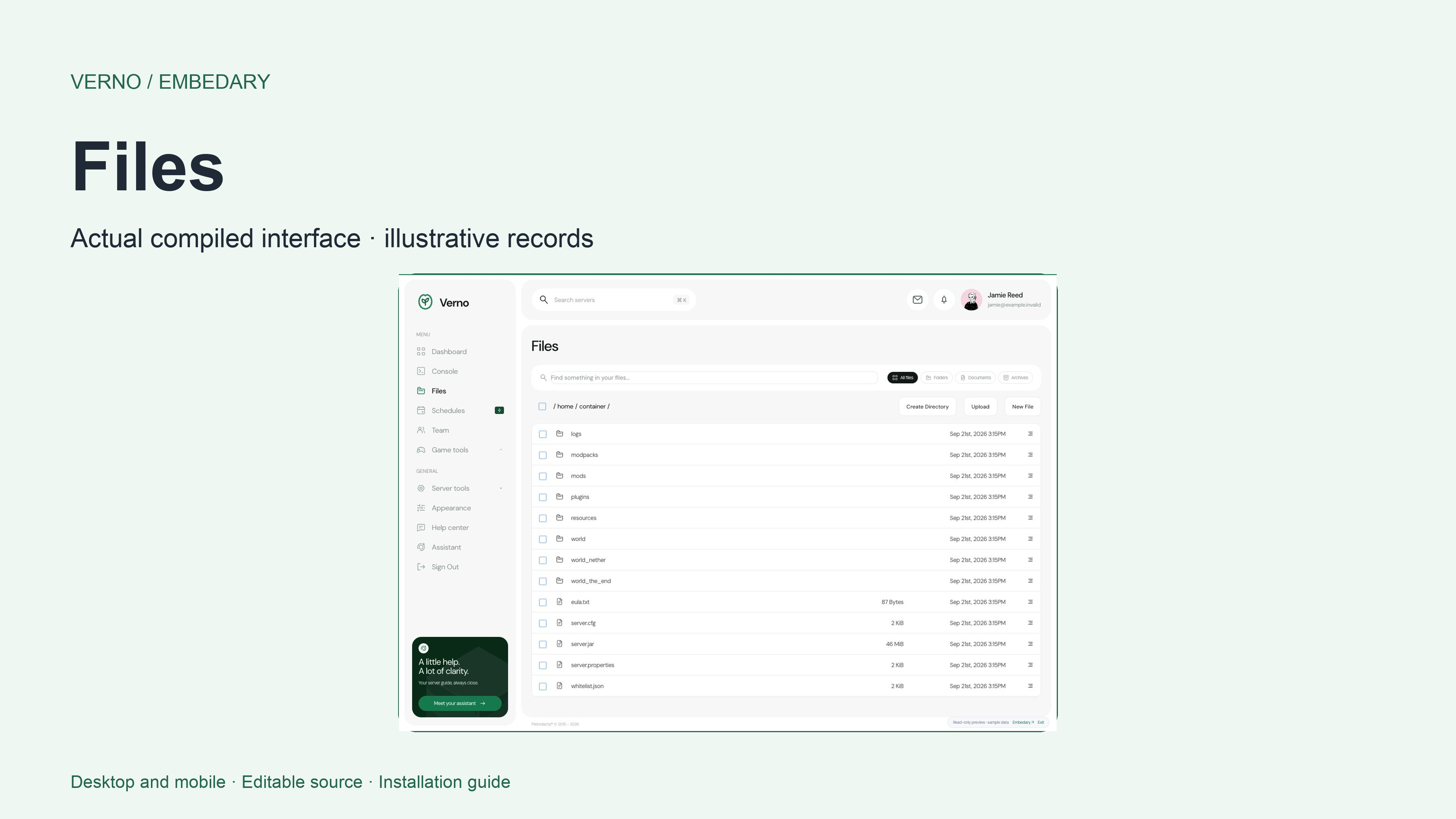This screenshot has width=1456, height=819.
Task: Open the row menu for server.jar
Action: [x=1030, y=644]
